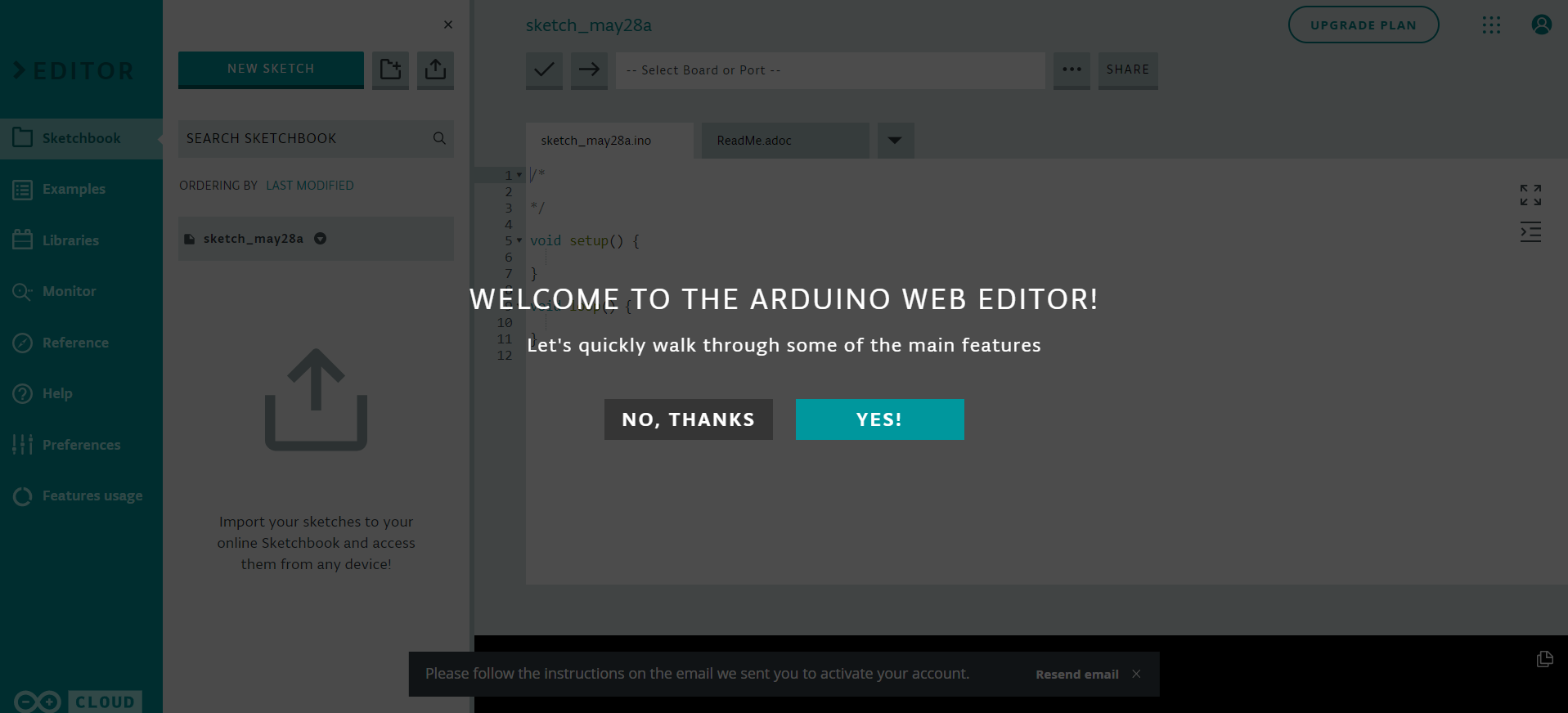Screen dimensions: 1568x713
Task: Click the YES! button to start tour
Action: 879,419
